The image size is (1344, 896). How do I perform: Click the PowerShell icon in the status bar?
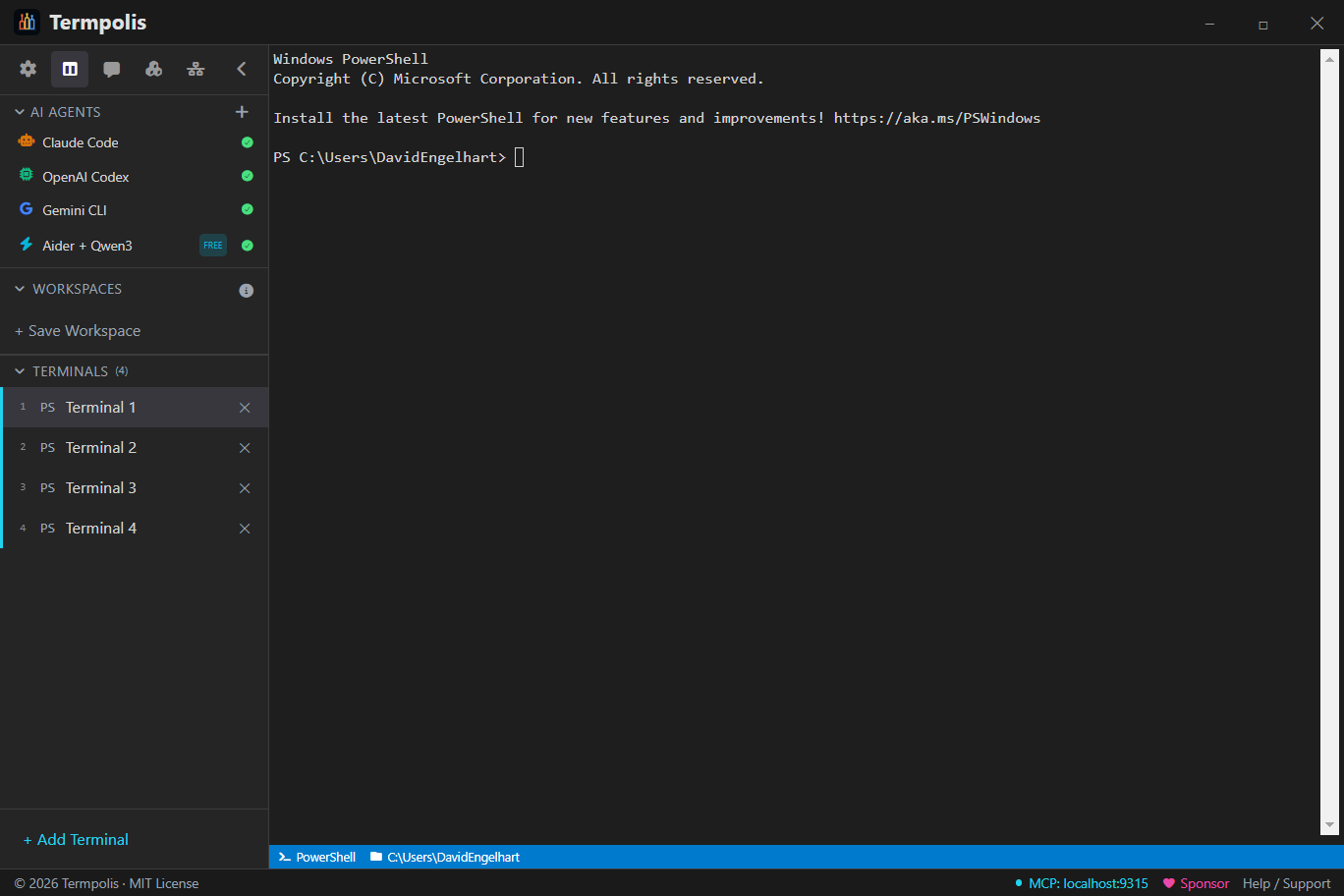(281, 857)
